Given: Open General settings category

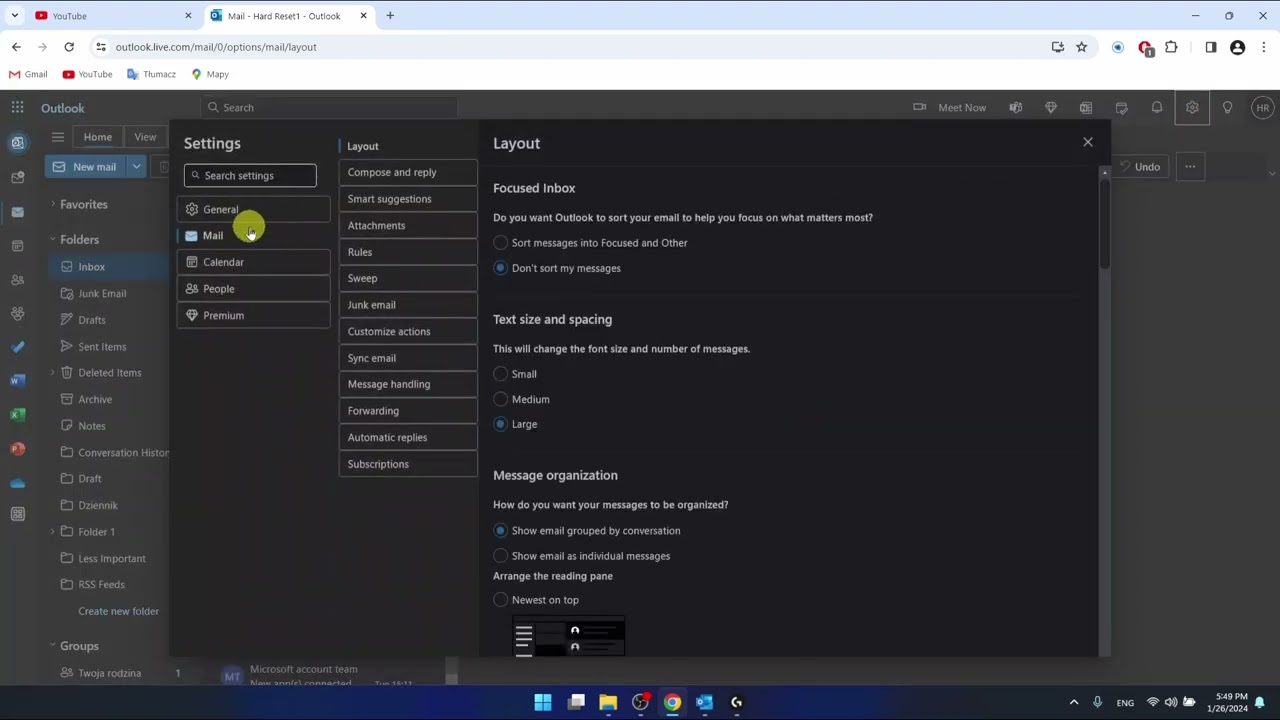Looking at the screenshot, I should 255,209.
